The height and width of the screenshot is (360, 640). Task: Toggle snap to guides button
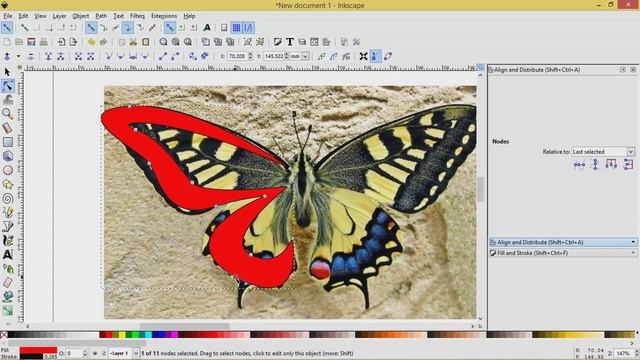pyautogui.click(x=248, y=28)
